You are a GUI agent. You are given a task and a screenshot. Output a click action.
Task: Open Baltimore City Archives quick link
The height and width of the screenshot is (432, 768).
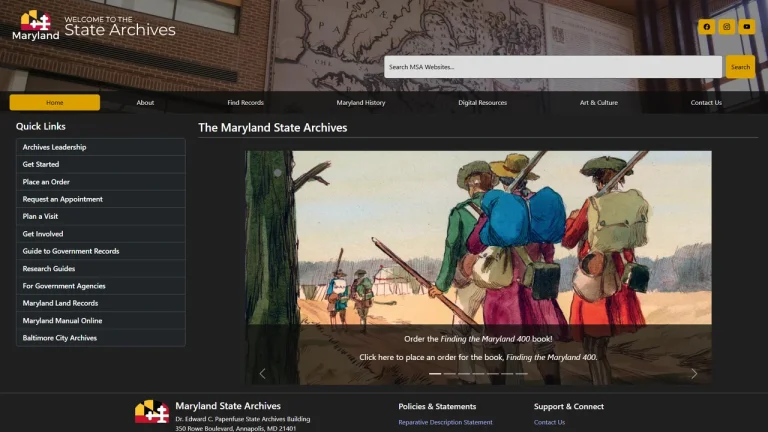pyautogui.click(x=100, y=337)
